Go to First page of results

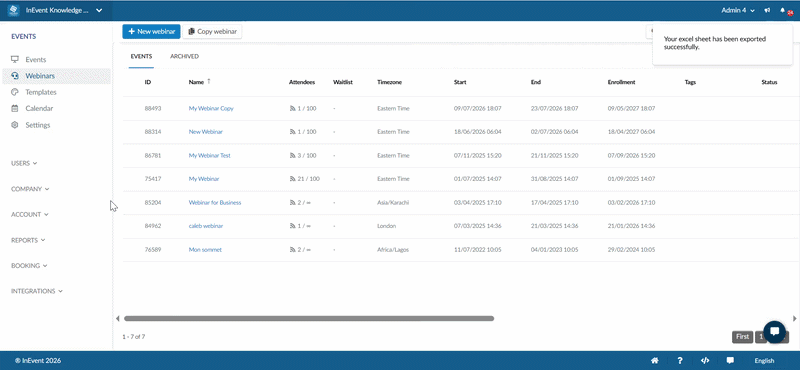742,337
